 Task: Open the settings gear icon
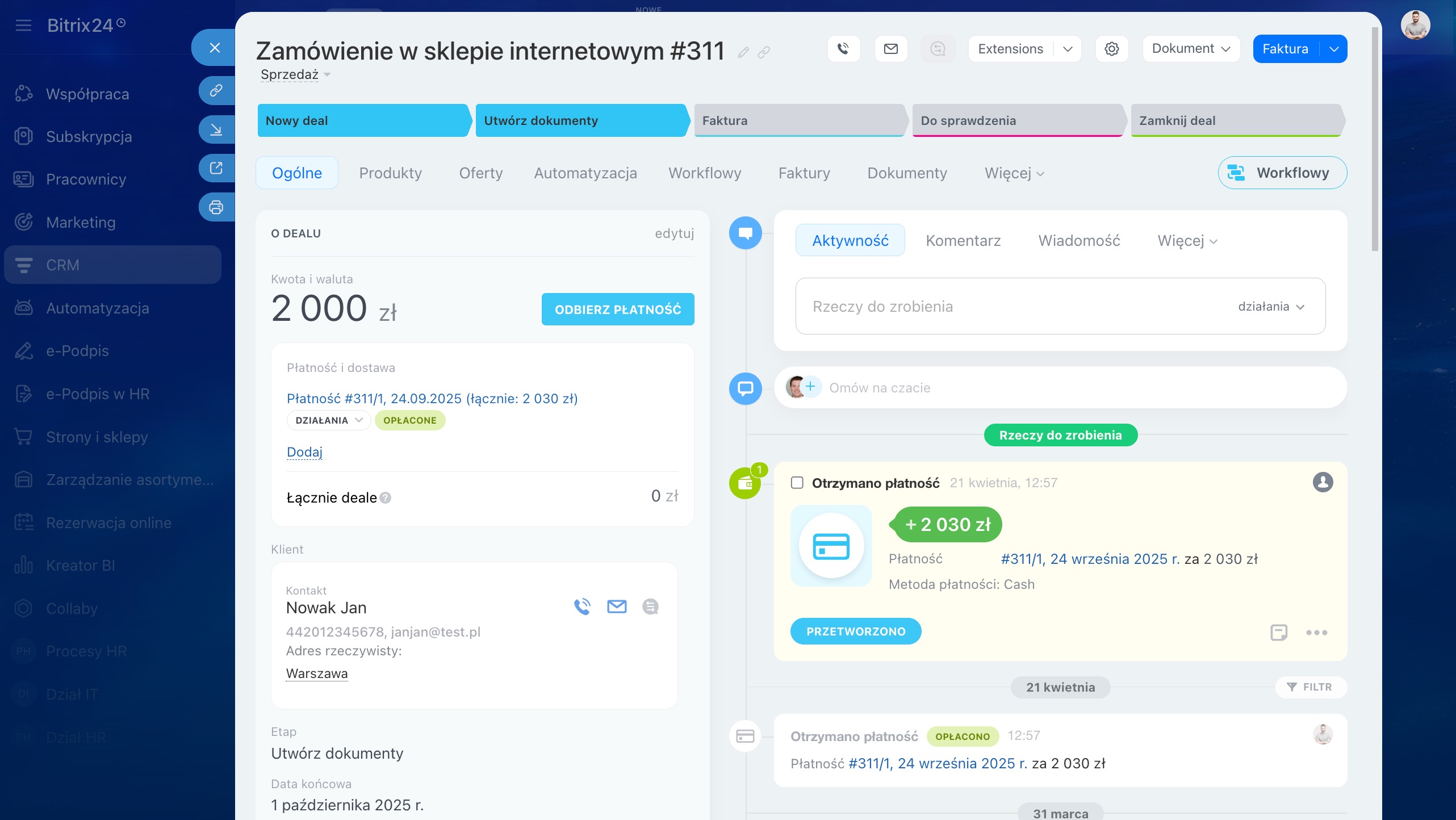[1111, 49]
